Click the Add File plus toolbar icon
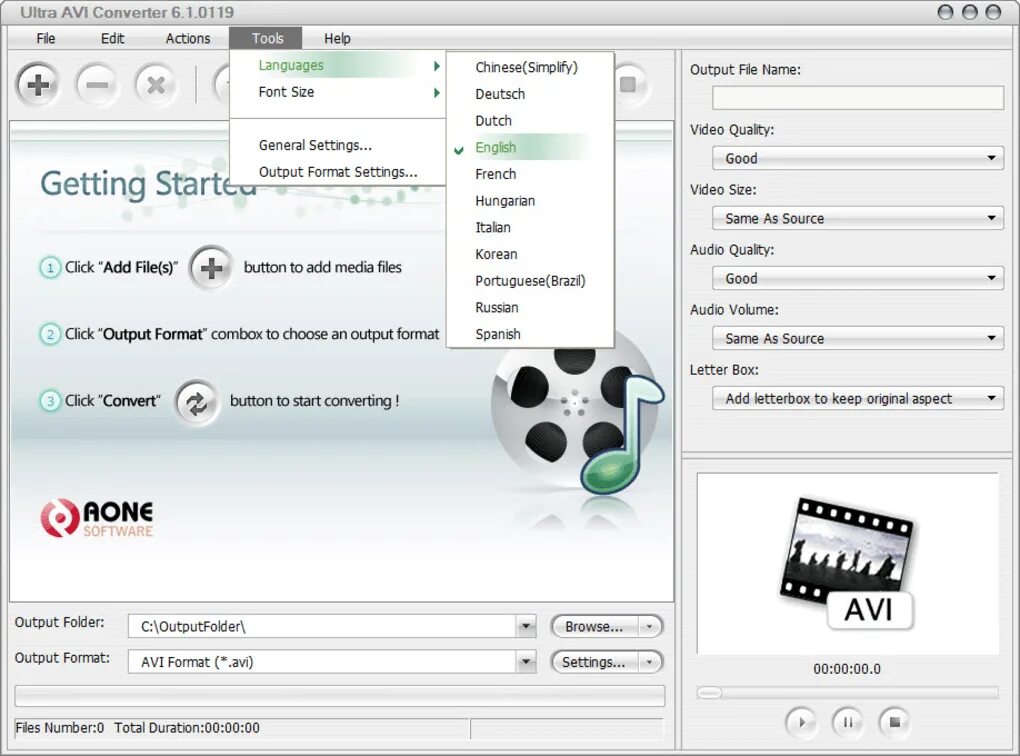 (x=38, y=85)
